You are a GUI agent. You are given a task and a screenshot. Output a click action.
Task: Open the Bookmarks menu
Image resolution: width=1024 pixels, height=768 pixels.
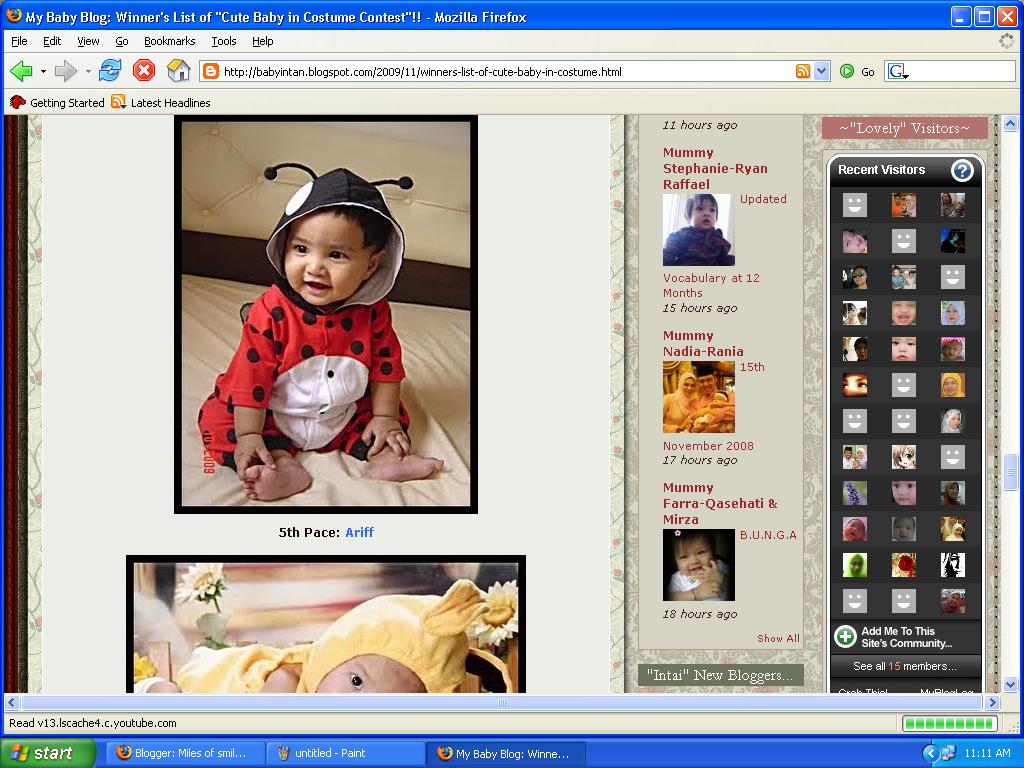[x=170, y=41]
